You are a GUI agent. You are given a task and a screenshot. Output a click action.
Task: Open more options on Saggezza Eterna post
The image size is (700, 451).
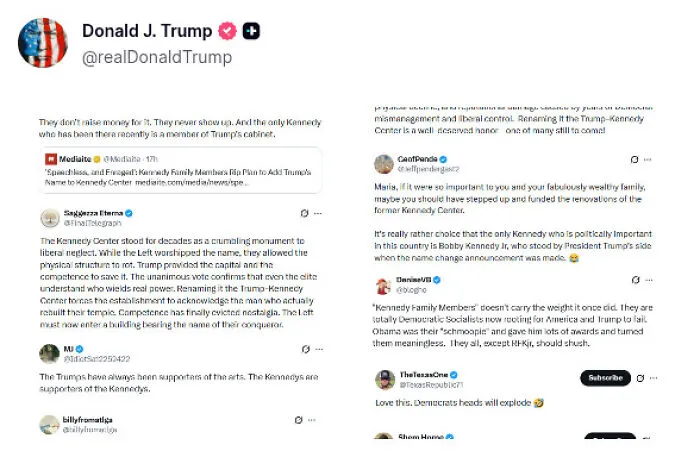[x=318, y=213]
